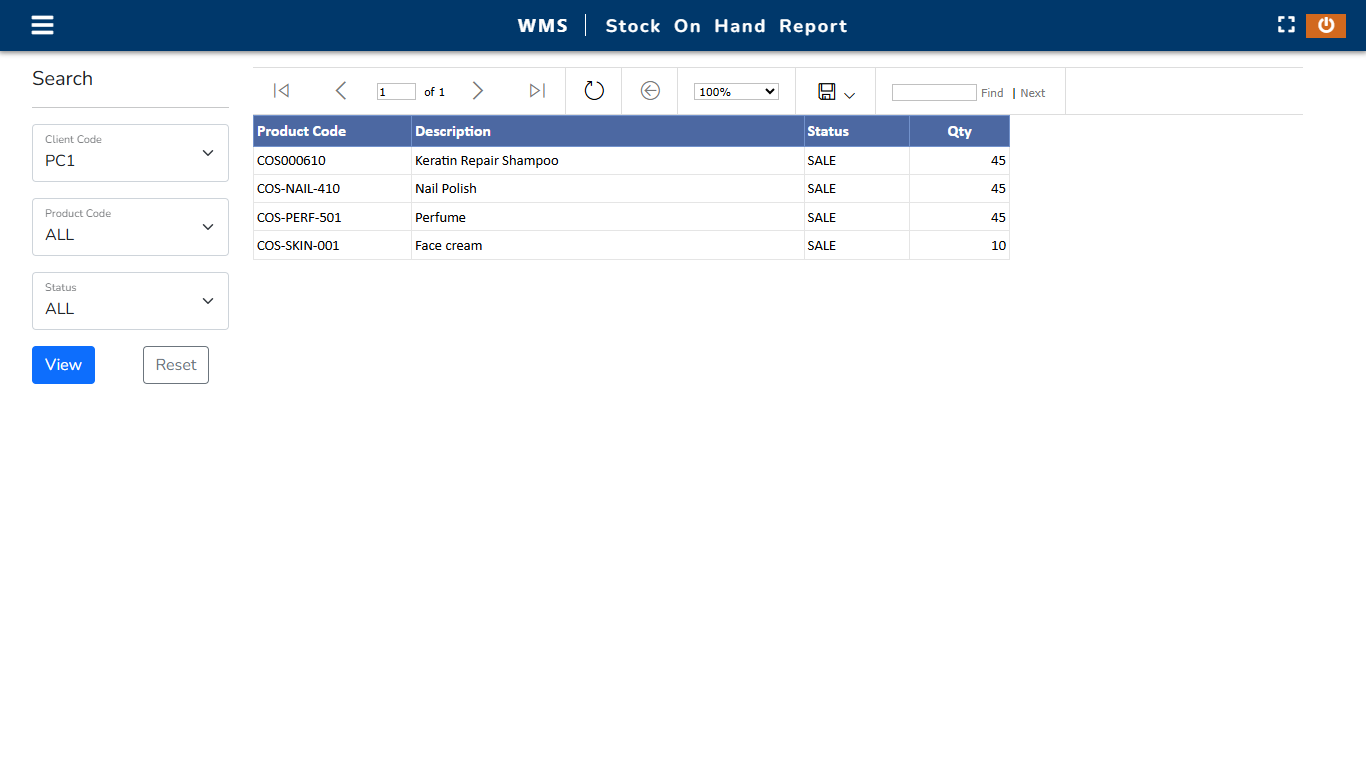Jump to last page of report
Image resolution: width=1366 pixels, height=768 pixels.
tap(537, 91)
